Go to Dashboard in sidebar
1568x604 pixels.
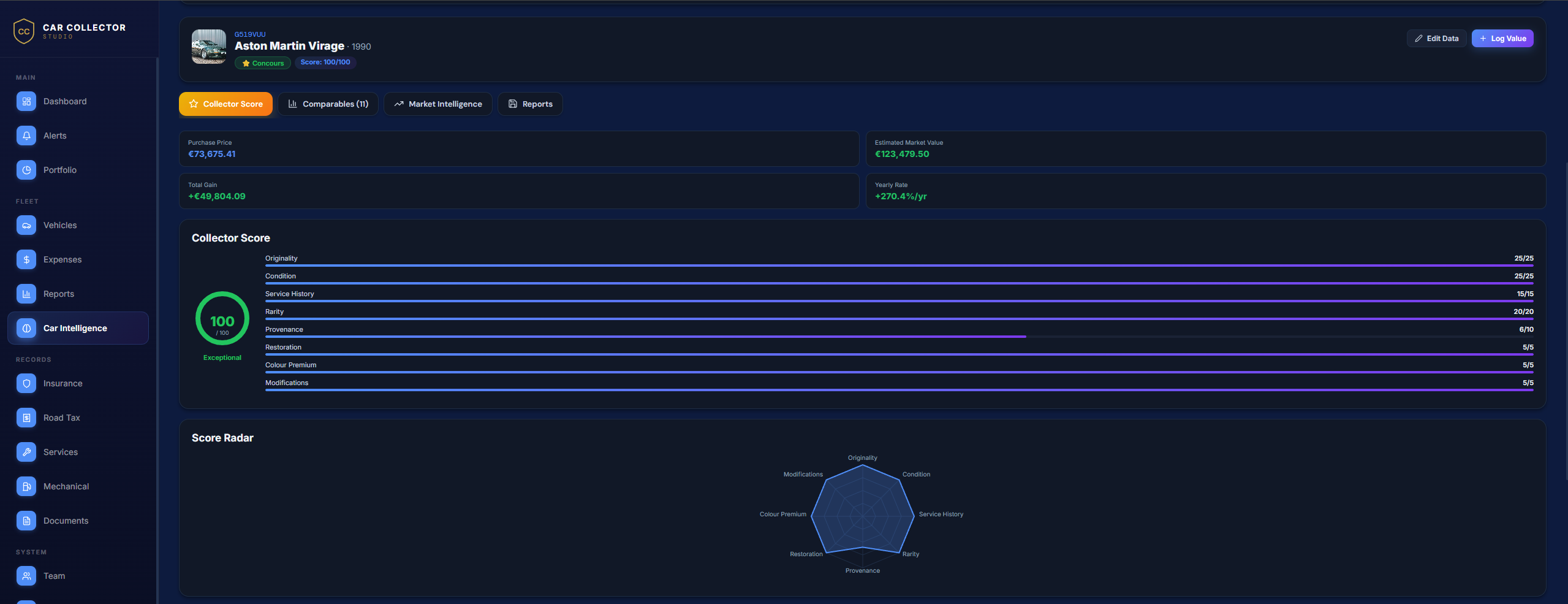(78, 101)
